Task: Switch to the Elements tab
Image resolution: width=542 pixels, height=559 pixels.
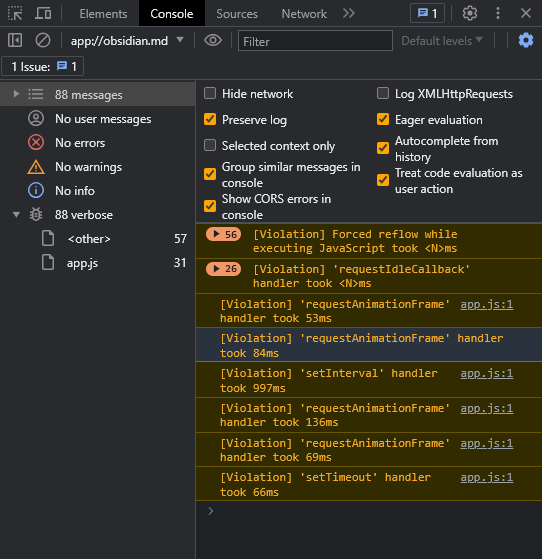Action: (103, 14)
